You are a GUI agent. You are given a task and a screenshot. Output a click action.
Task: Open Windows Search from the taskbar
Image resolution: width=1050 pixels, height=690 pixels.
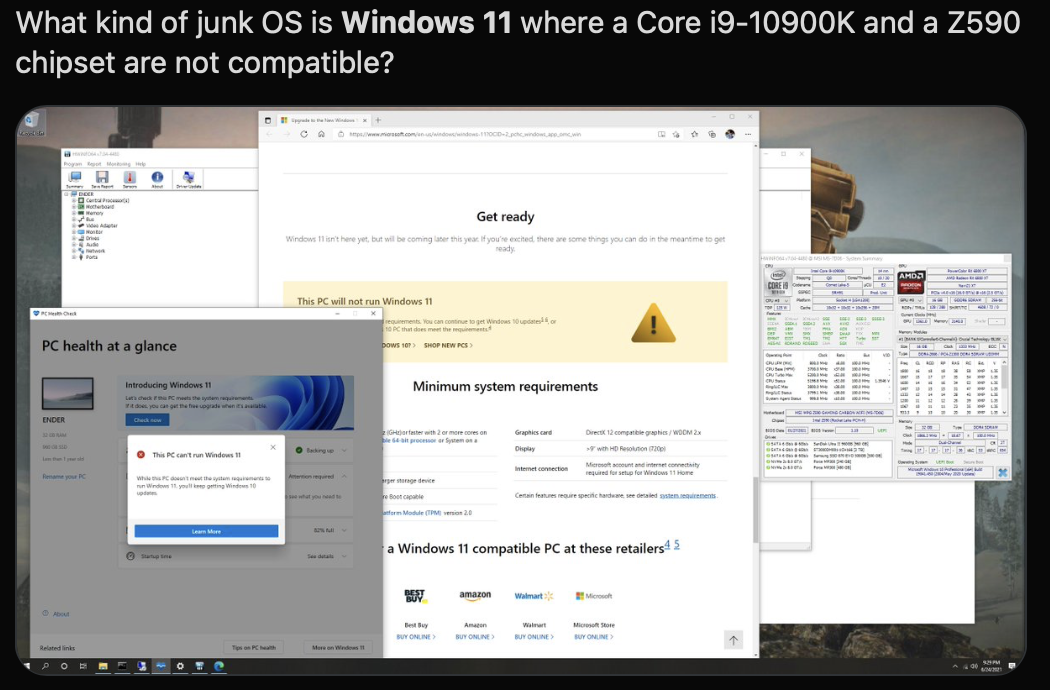tap(46, 666)
